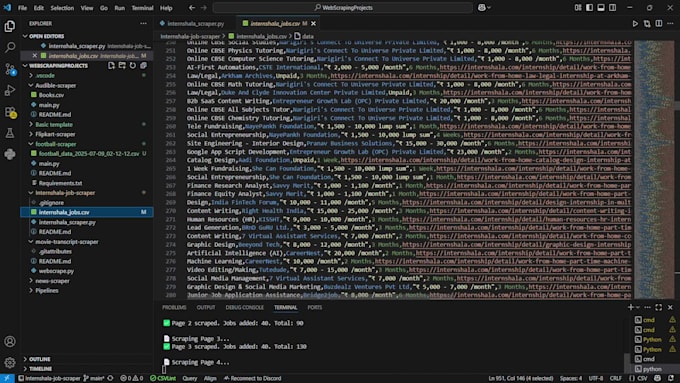Image resolution: width=680 pixels, height=383 pixels.
Task: Switch to internshala_scraper.py editor tab
Action: pos(196,23)
